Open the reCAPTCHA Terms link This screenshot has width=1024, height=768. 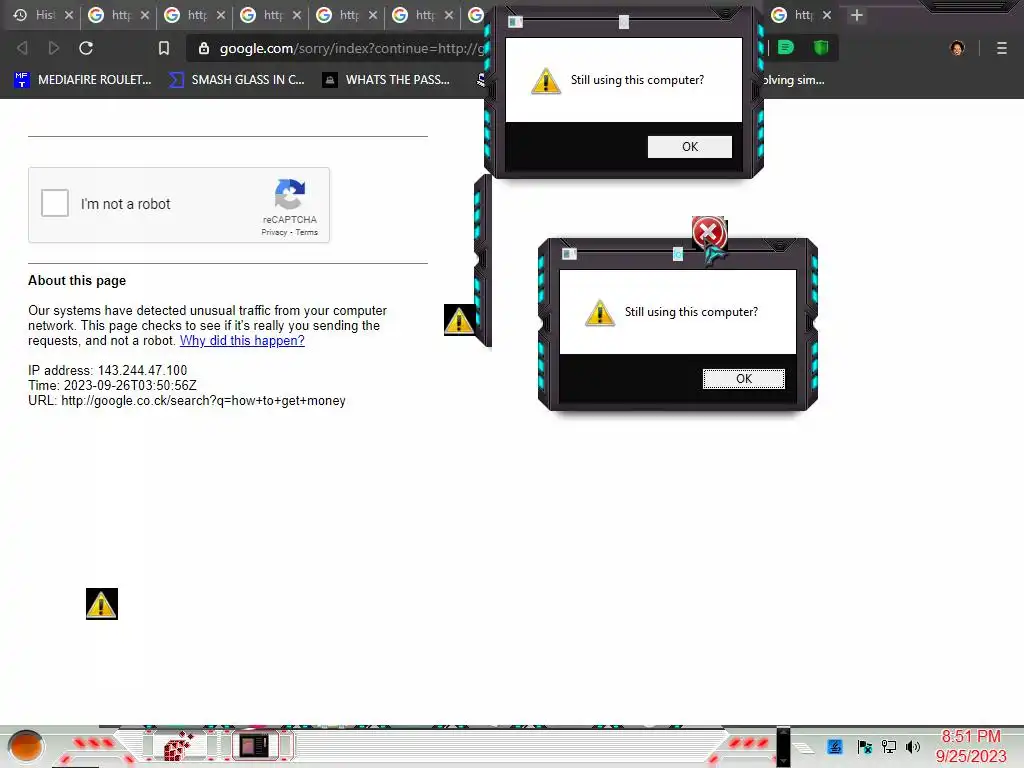306,232
